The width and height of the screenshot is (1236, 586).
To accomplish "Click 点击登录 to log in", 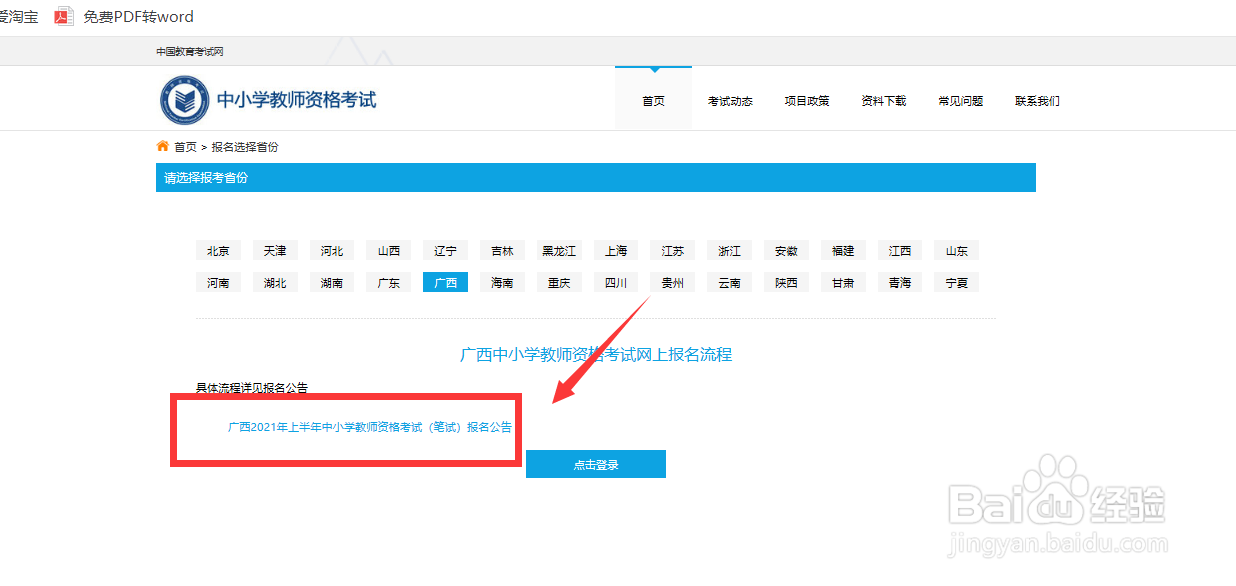I will [595, 463].
